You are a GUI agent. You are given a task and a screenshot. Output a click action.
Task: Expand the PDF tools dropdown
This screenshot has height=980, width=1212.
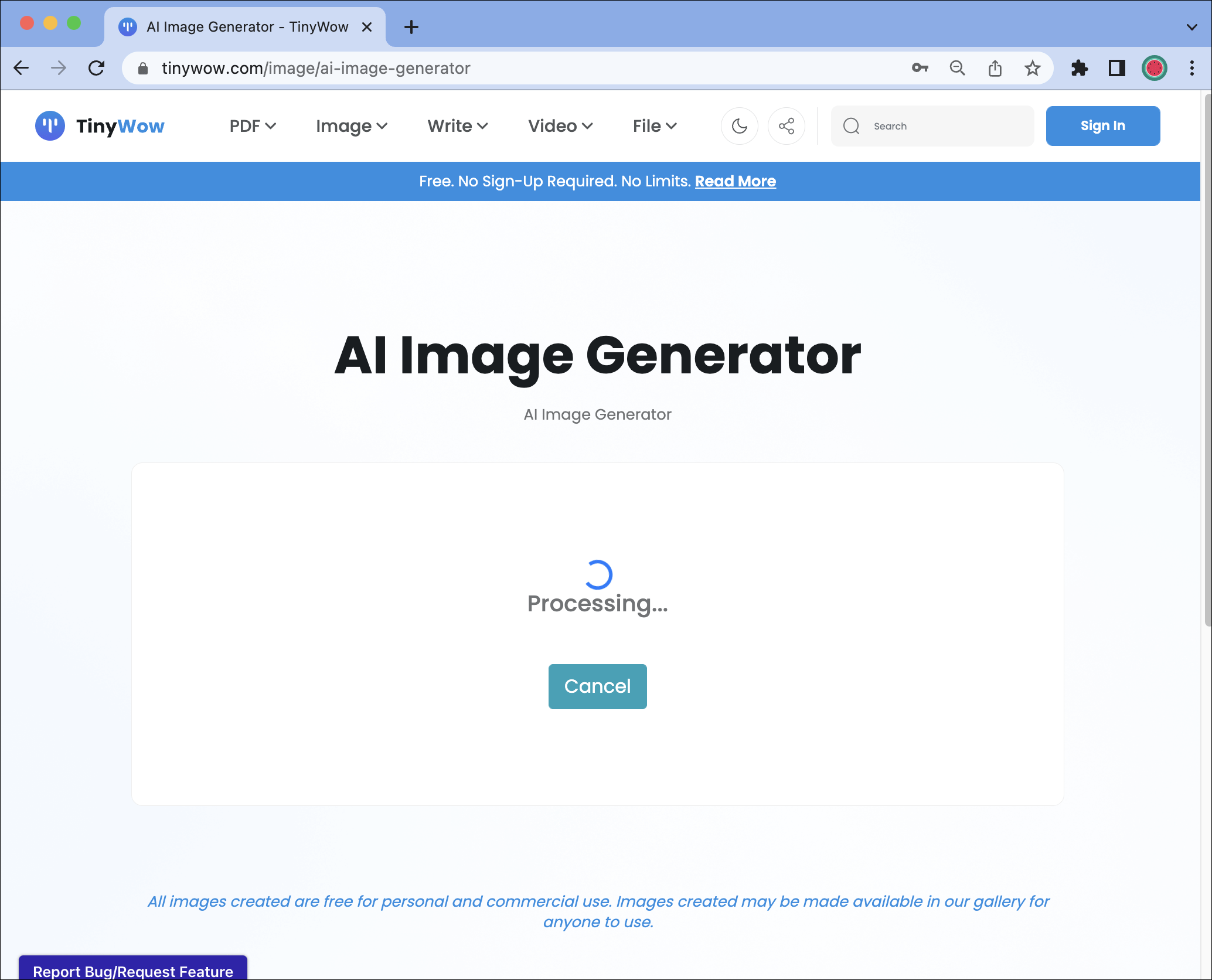[x=251, y=125]
